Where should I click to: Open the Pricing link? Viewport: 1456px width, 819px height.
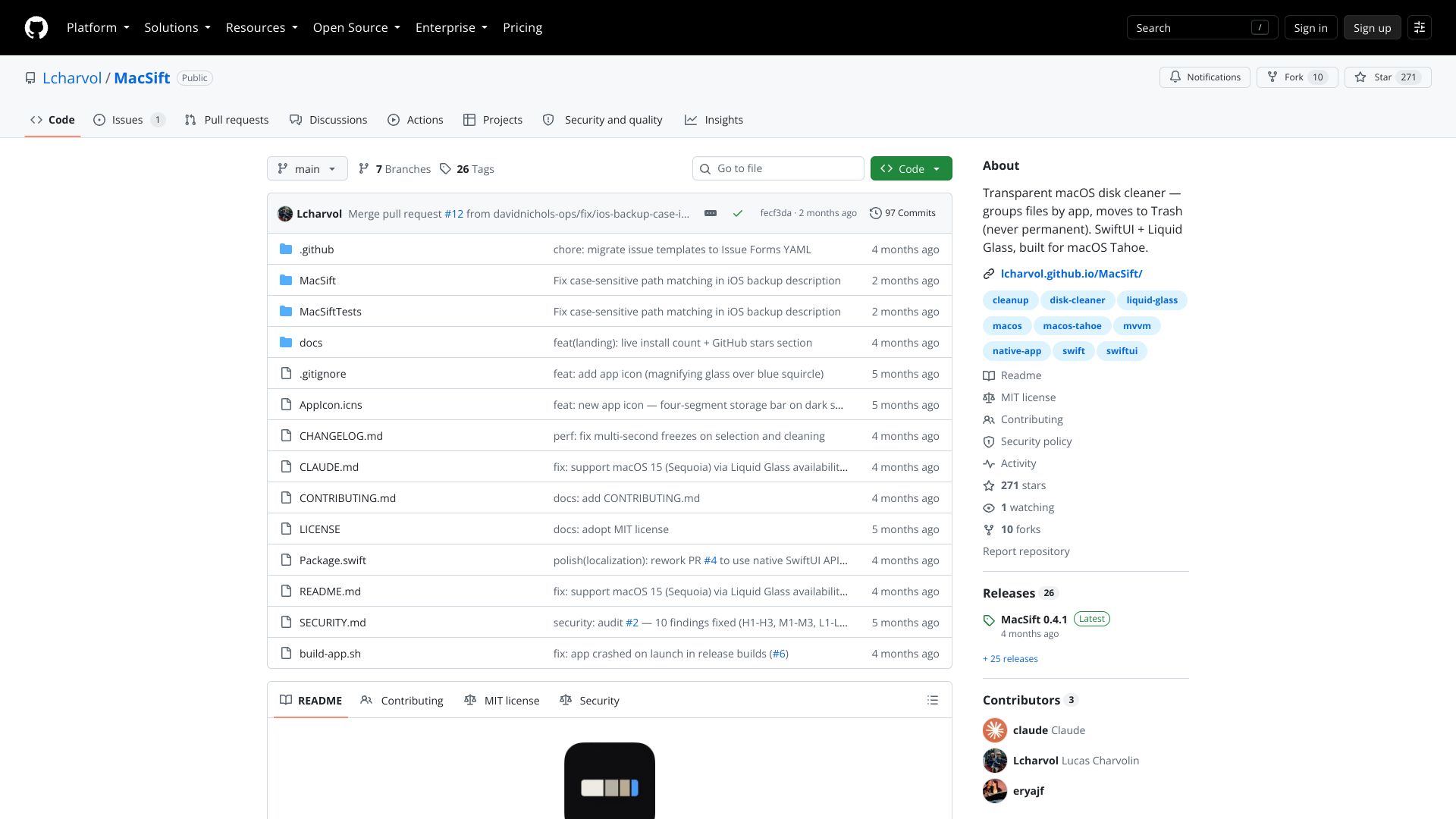click(522, 27)
